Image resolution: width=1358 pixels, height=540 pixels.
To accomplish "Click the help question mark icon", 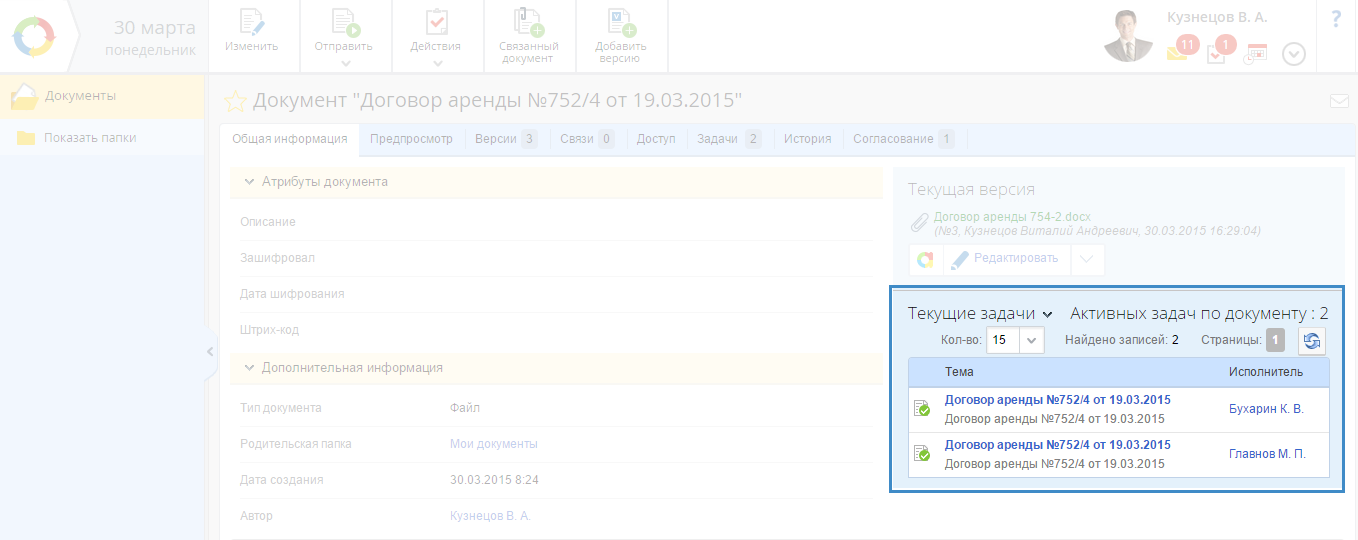I will (x=1336, y=20).
